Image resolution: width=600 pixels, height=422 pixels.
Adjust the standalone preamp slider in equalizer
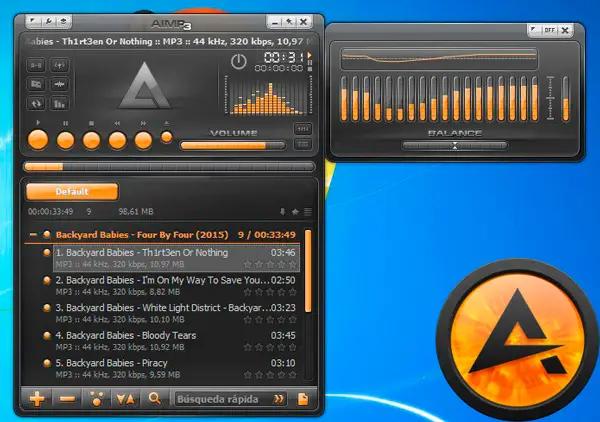(565, 99)
